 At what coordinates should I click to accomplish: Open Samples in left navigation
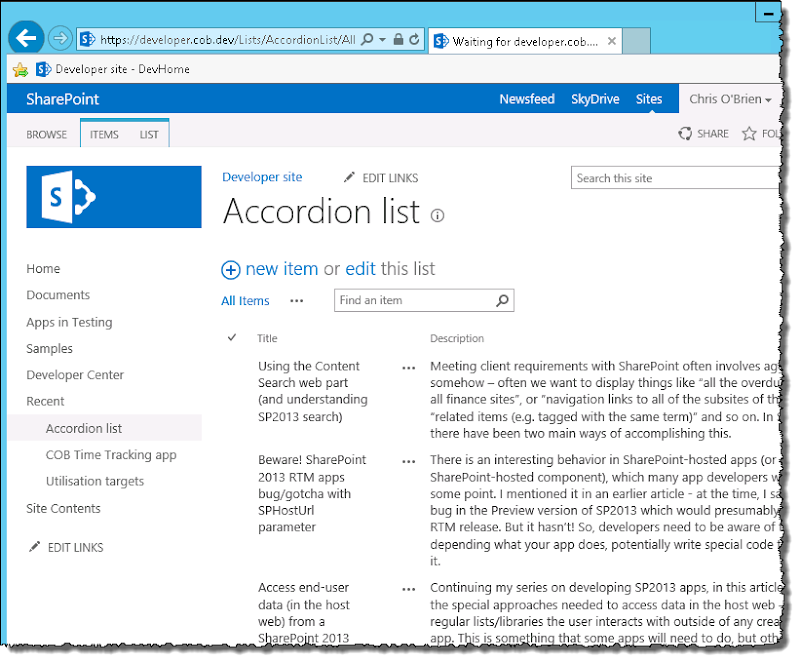tap(49, 348)
